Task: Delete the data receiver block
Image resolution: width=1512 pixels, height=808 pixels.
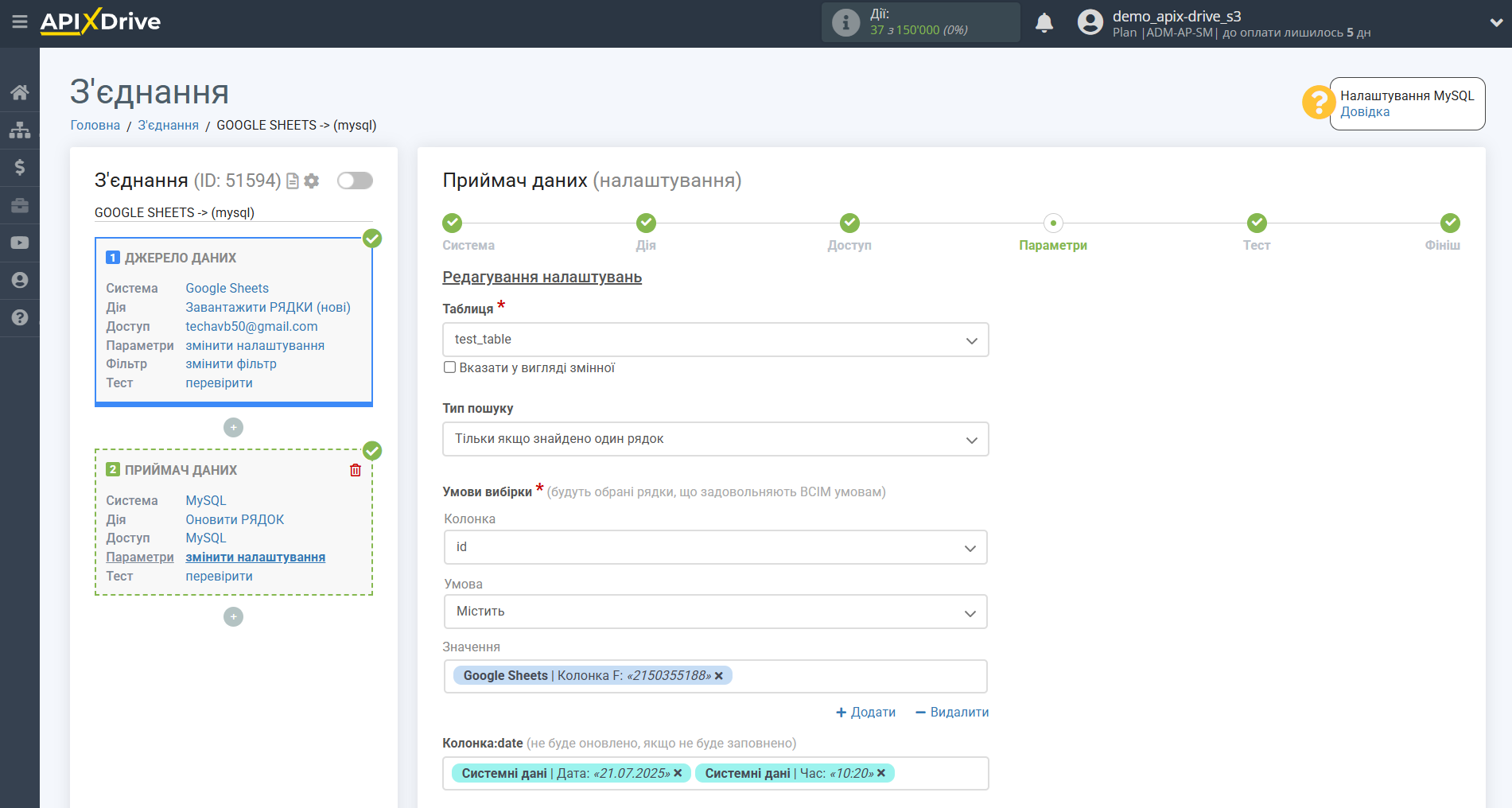Action: click(356, 470)
